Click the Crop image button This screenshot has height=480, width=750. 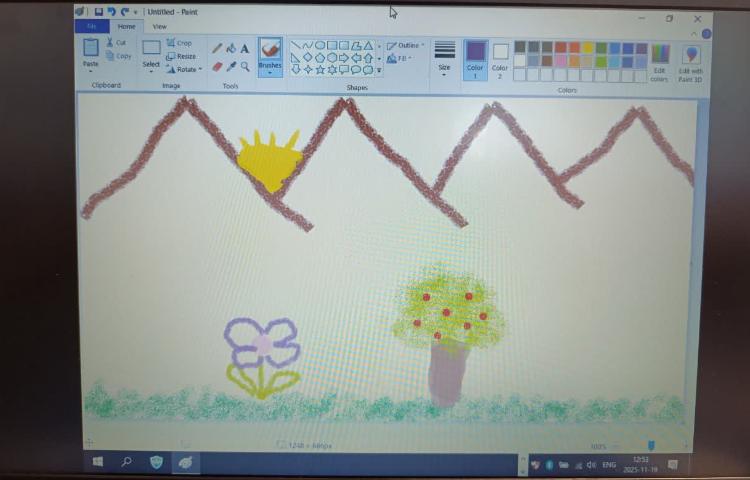pos(179,43)
